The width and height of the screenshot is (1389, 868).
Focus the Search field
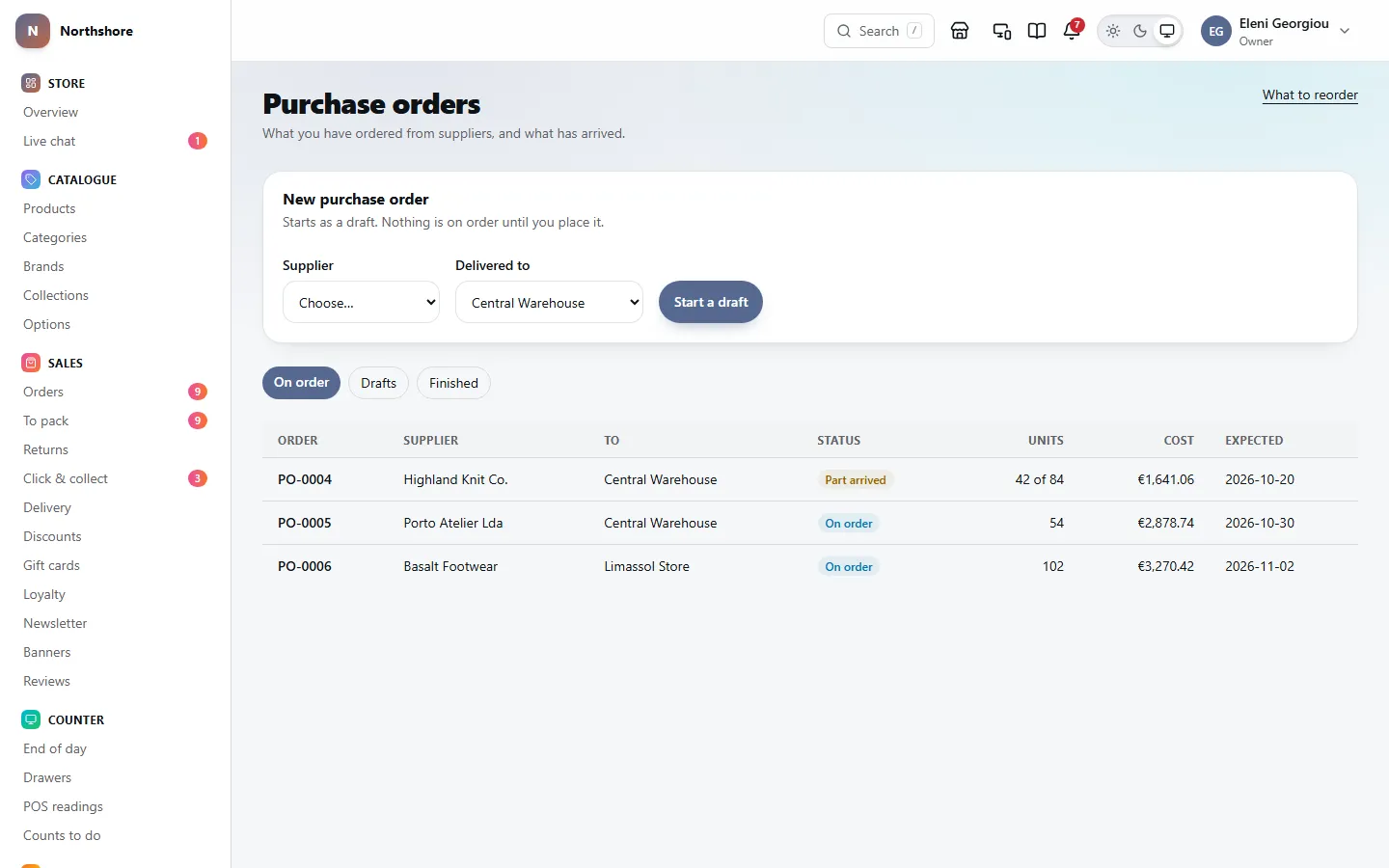click(879, 31)
